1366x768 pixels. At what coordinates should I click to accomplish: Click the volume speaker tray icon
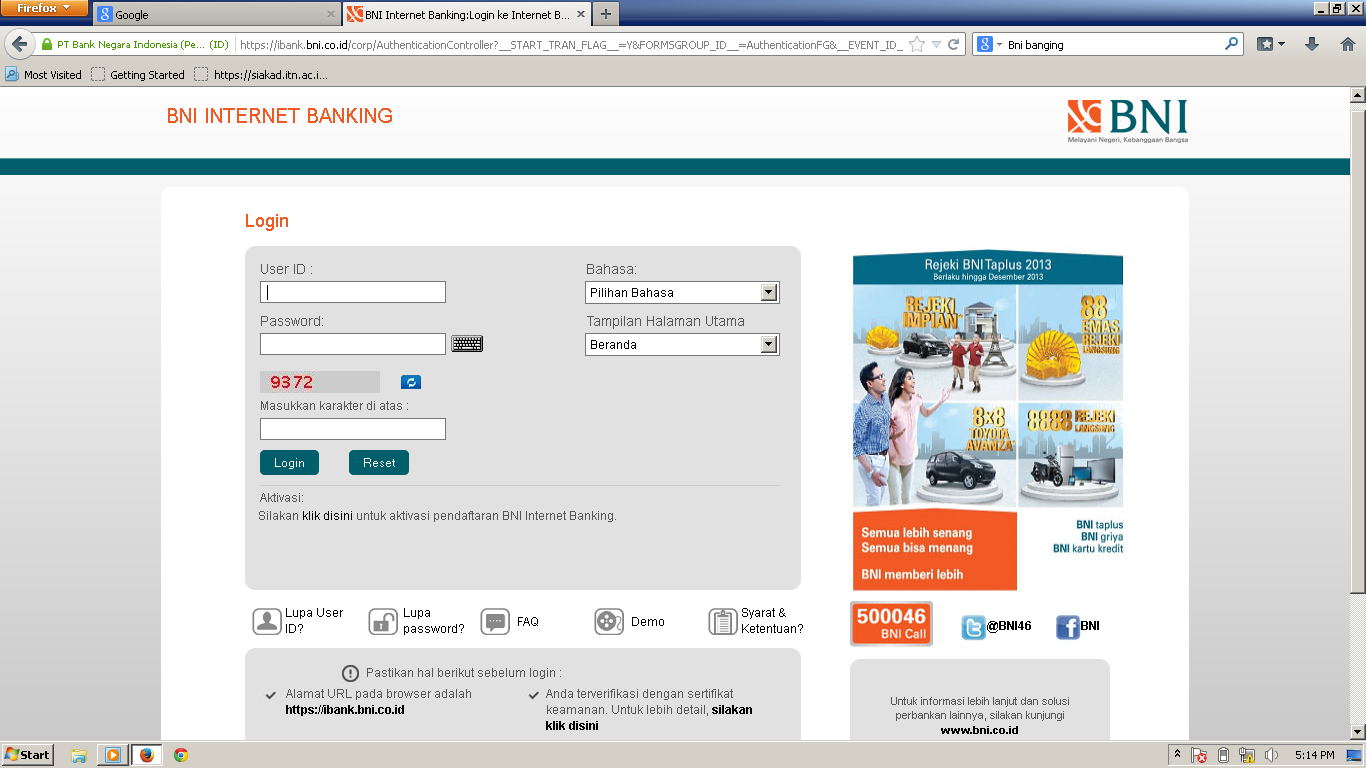coord(1271,755)
